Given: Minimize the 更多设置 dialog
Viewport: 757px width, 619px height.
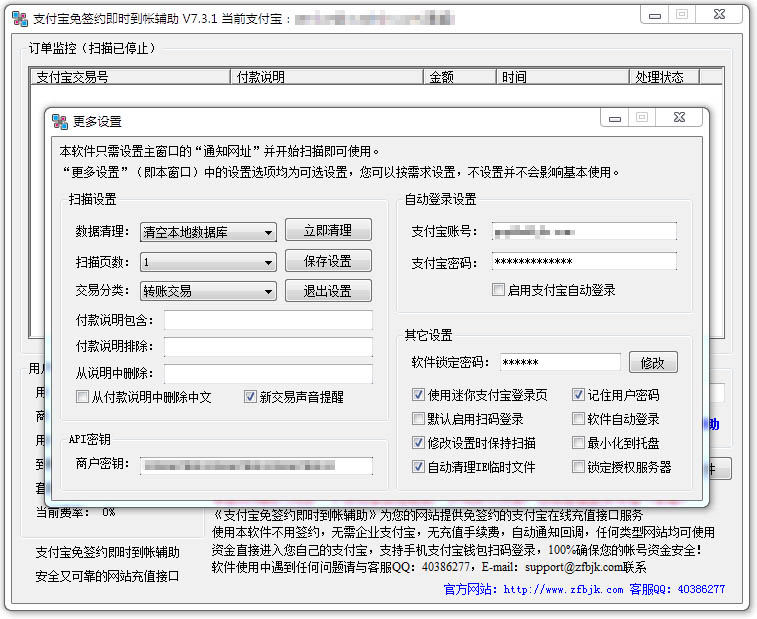Looking at the screenshot, I should coord(615,117).
